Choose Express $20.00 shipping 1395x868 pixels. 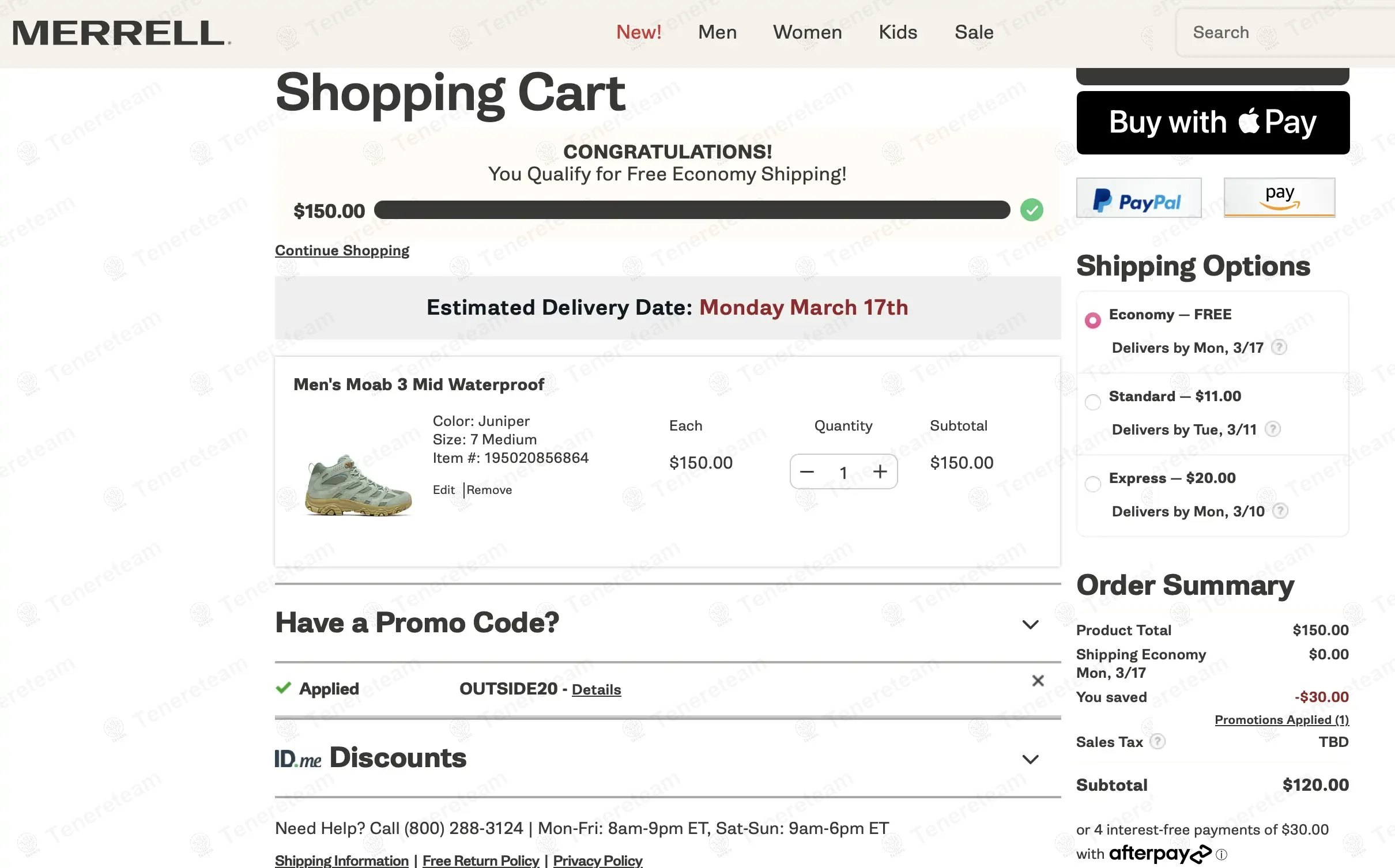tap(1092, 484)
